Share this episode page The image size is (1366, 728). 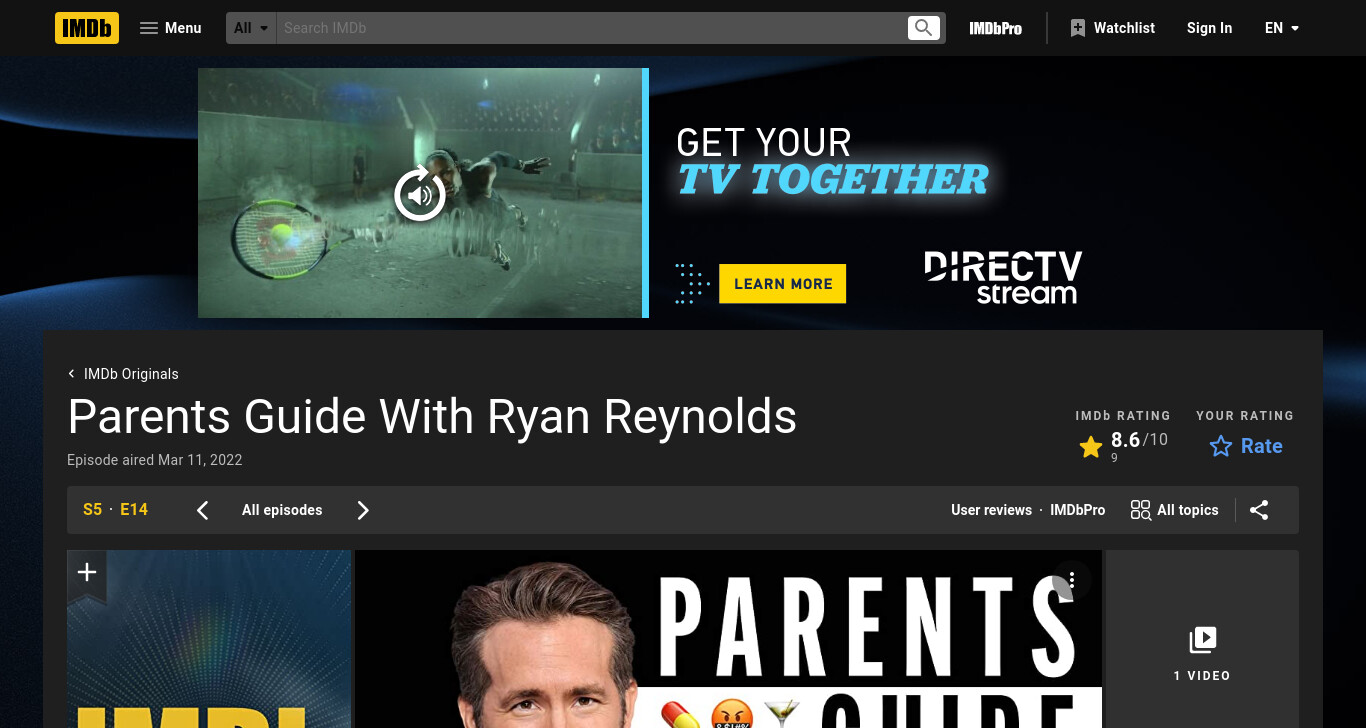click(1259, 510)
